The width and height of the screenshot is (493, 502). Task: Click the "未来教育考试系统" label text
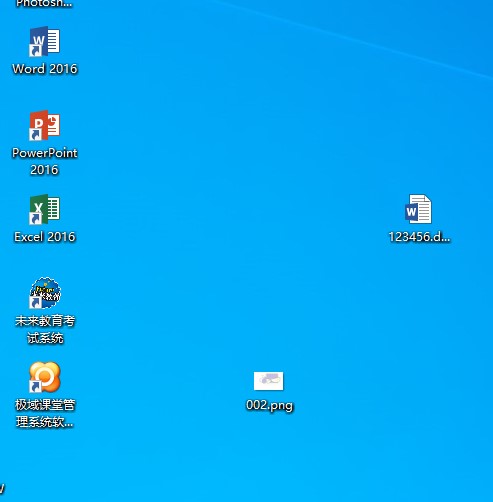pos(45,329)
